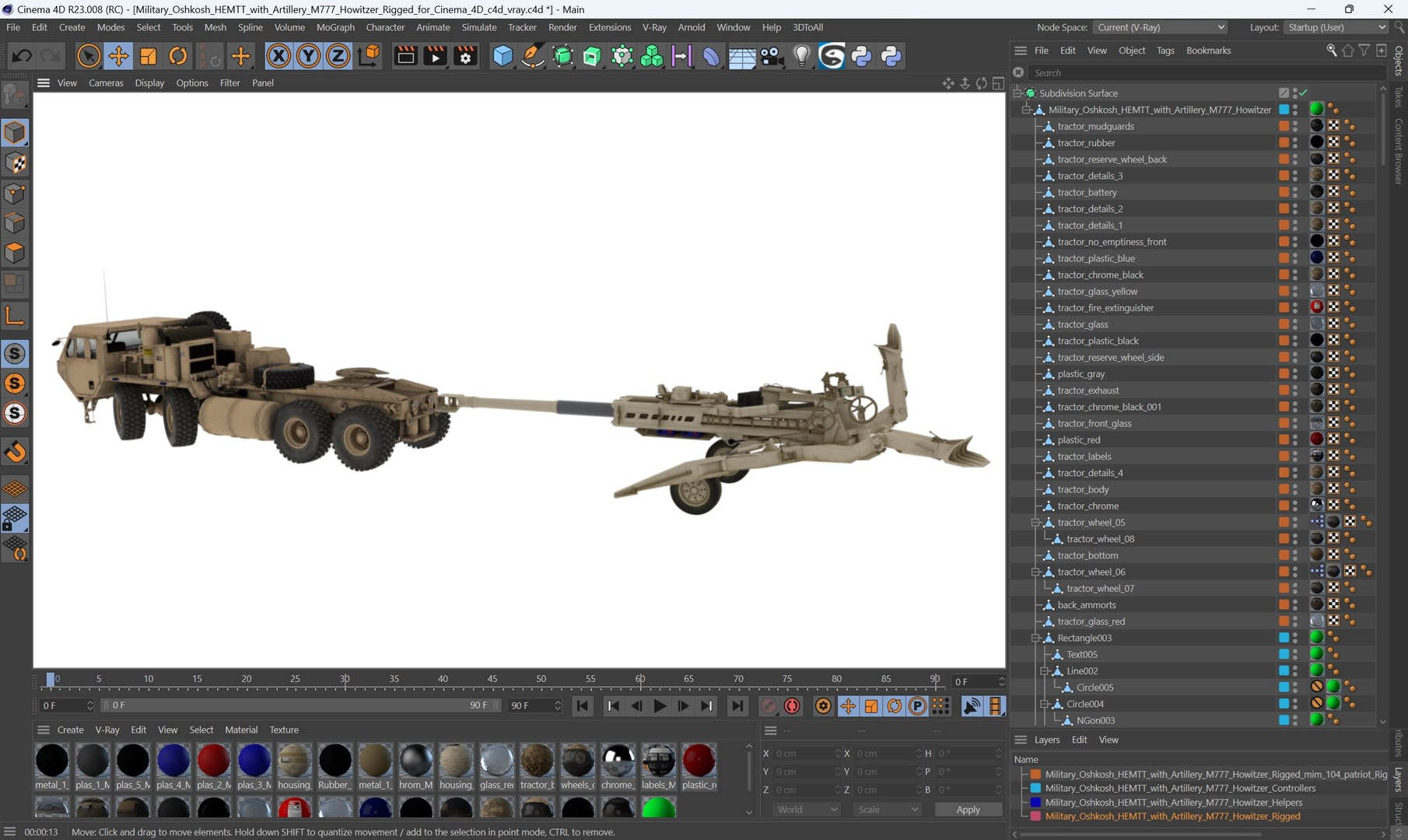Open Layers panel Edit menu
Image resolution: width=1408 pixels, height=840 pixels.
(1079, 740)
